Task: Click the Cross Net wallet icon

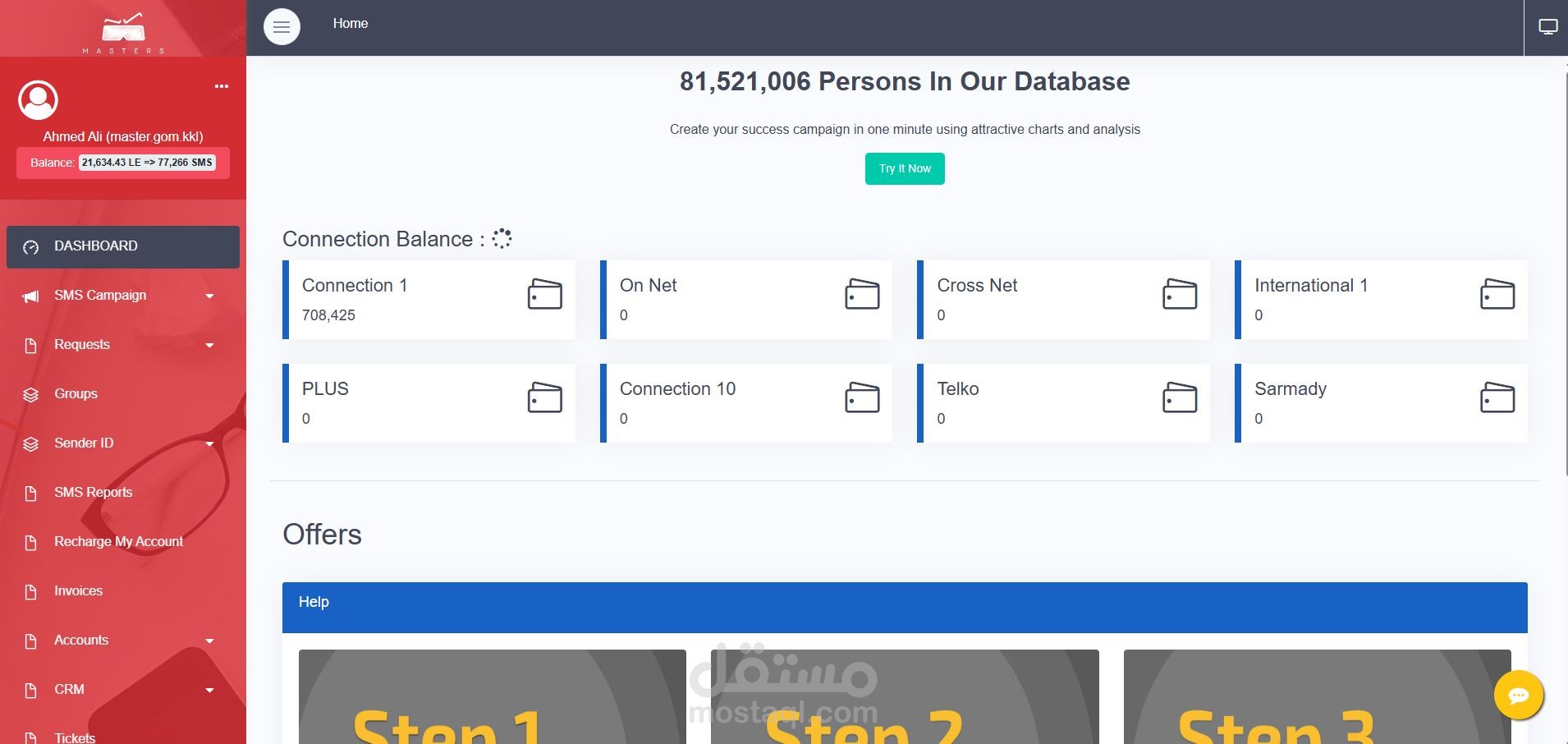Action: click(x=1180, y=294)
